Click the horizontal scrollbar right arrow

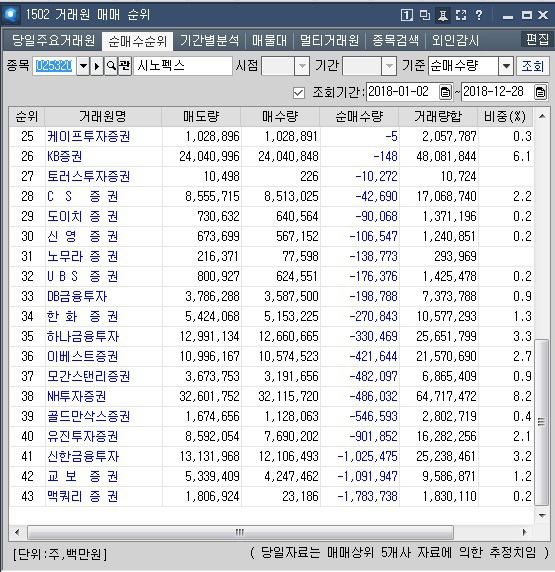point(525,532)
